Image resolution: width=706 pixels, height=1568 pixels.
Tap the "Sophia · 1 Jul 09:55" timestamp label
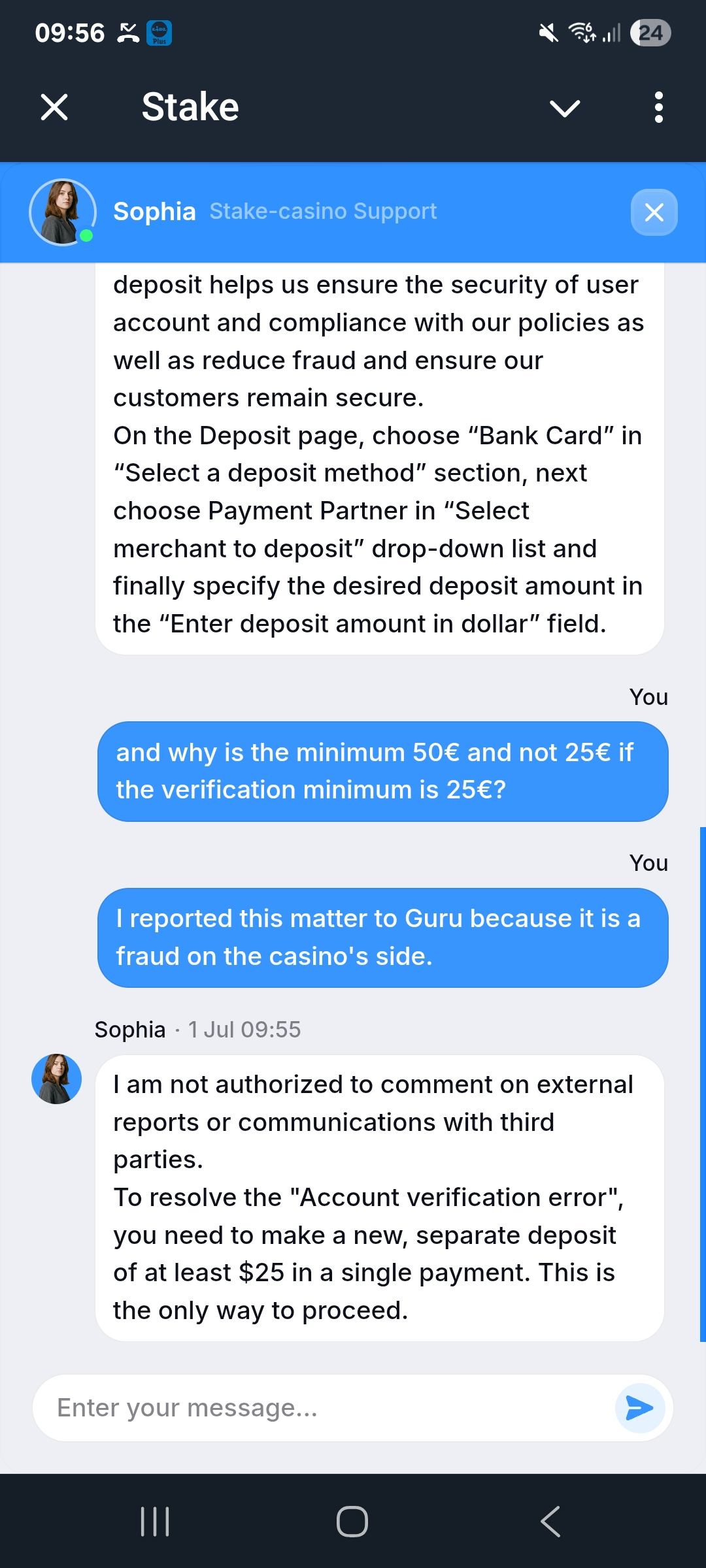point(197,1029)
